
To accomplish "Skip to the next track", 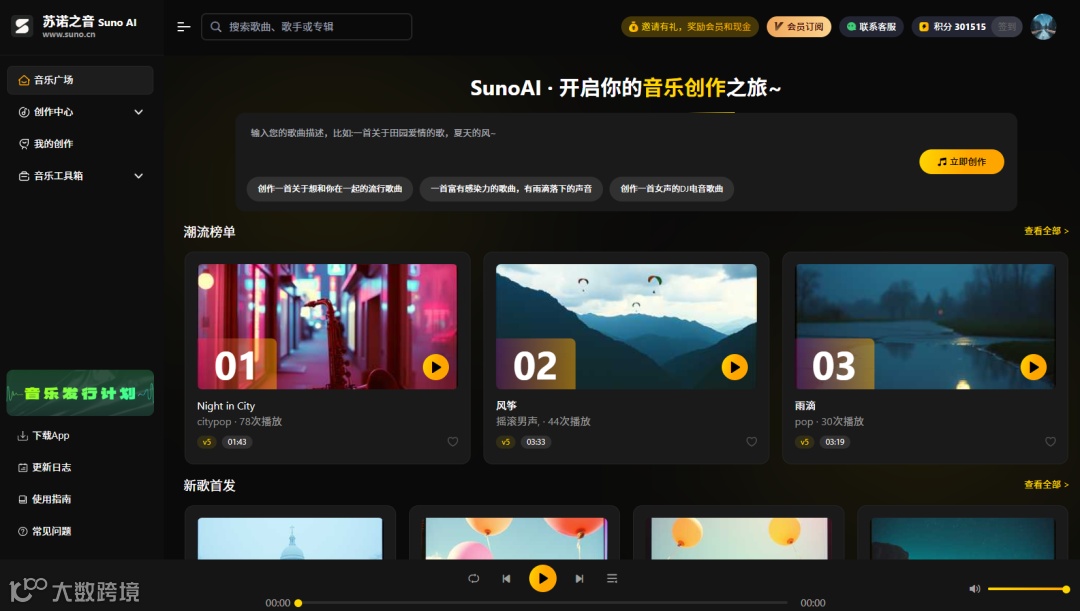I will point(579,579).
